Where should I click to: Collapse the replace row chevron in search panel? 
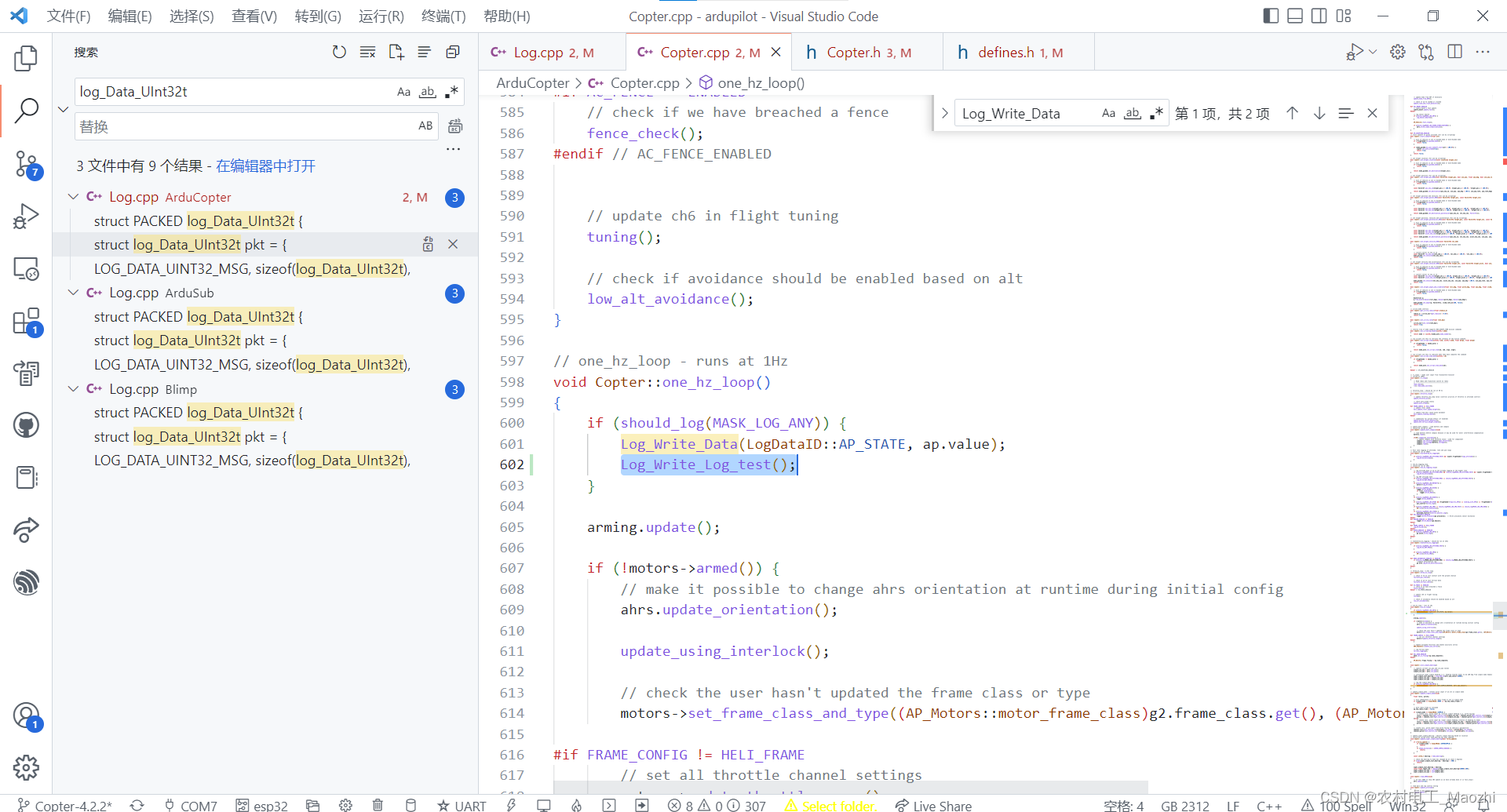[x=64, y=109]
